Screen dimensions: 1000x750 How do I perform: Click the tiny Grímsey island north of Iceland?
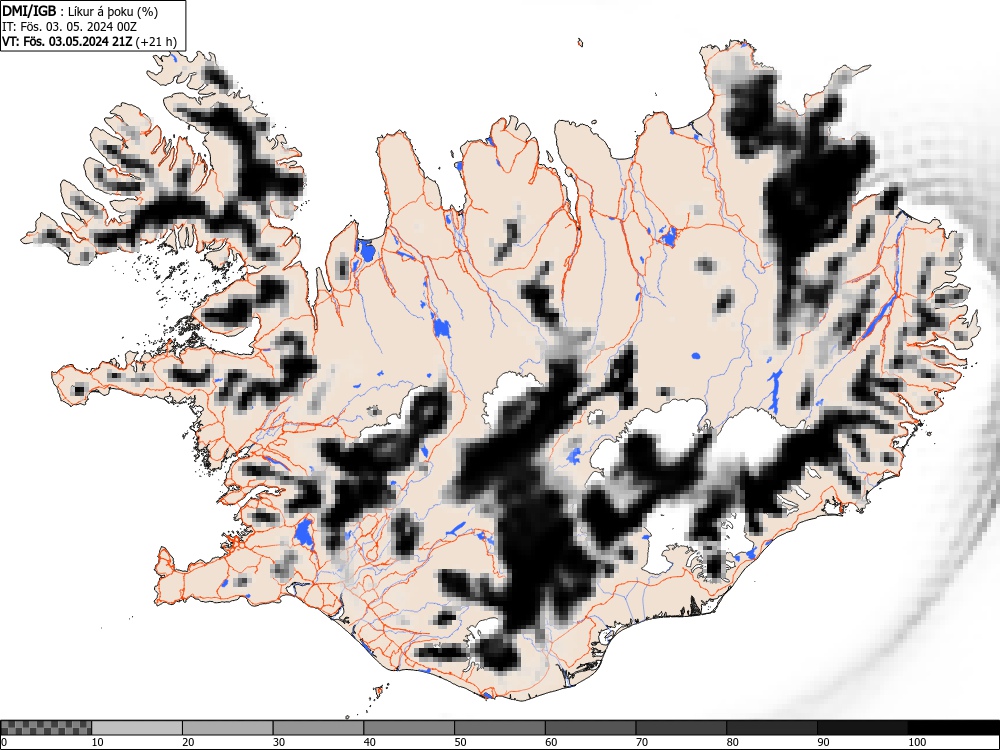[x=580, y=43]
